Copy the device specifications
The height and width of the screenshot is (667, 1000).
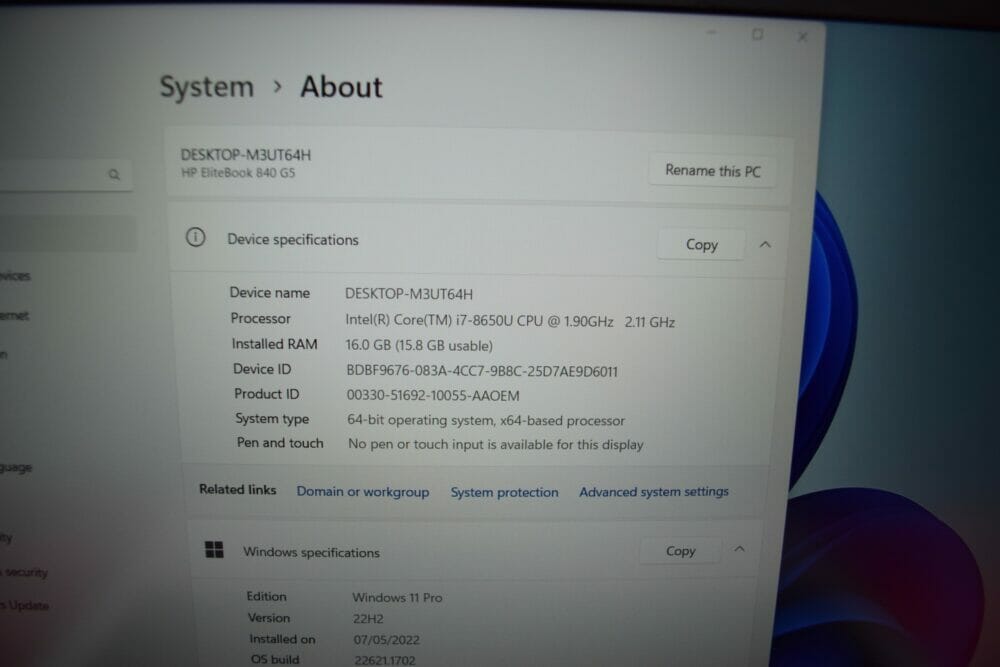coord(702,244)
